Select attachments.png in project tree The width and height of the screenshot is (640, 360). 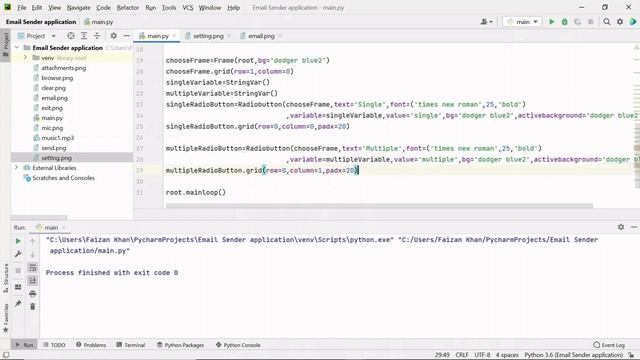64,68
